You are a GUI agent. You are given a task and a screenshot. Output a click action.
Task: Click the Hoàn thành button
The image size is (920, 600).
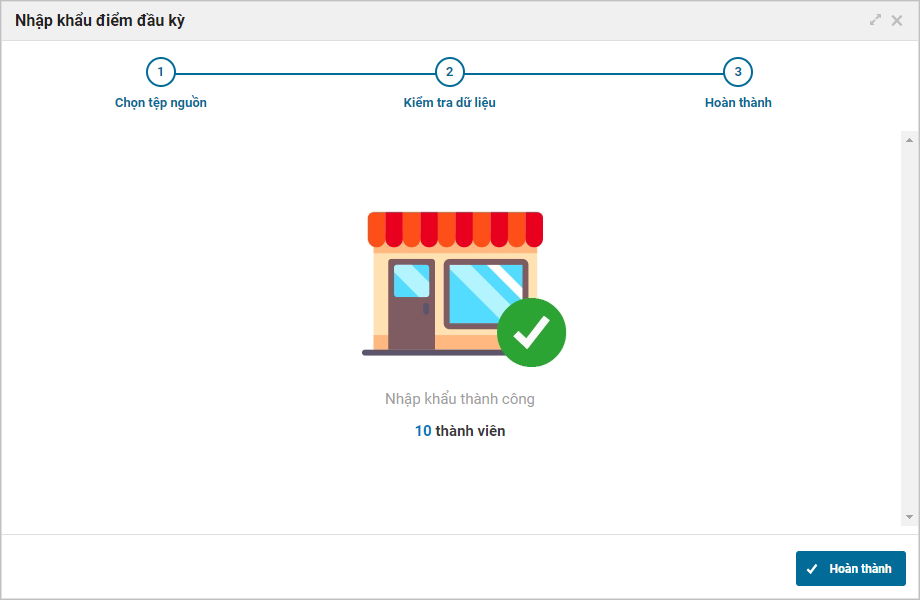(x=850, y=568)
